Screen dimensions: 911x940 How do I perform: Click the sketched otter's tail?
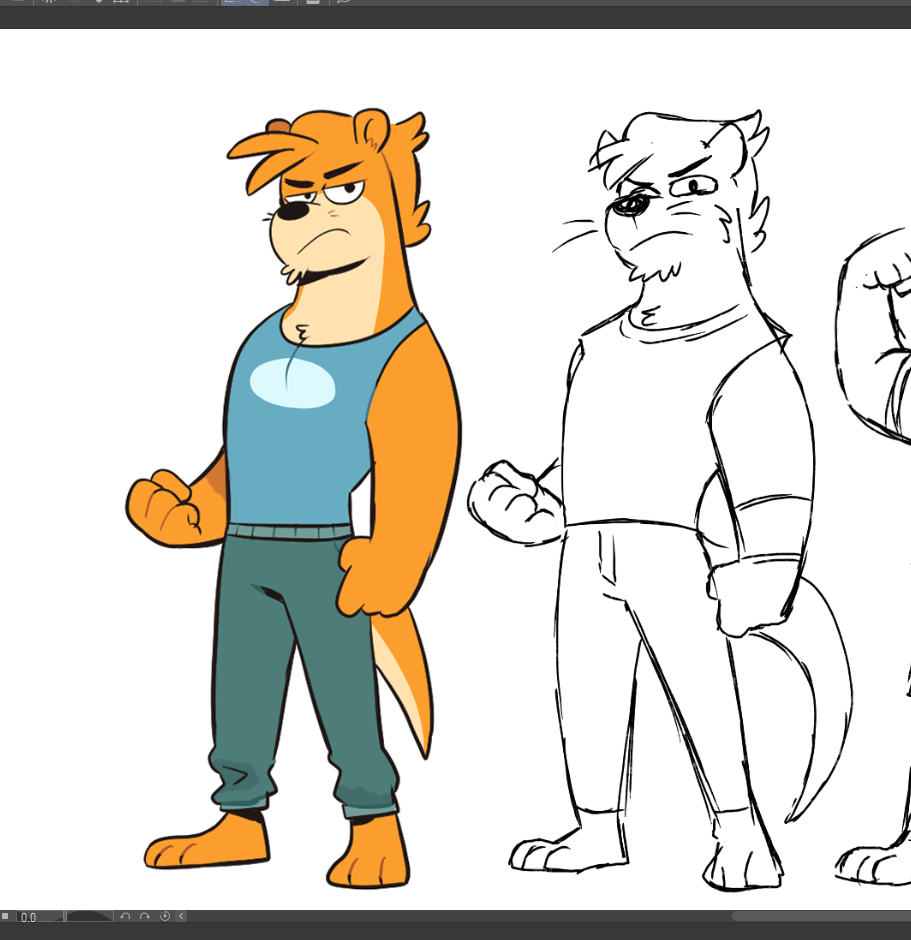point(820,720)
